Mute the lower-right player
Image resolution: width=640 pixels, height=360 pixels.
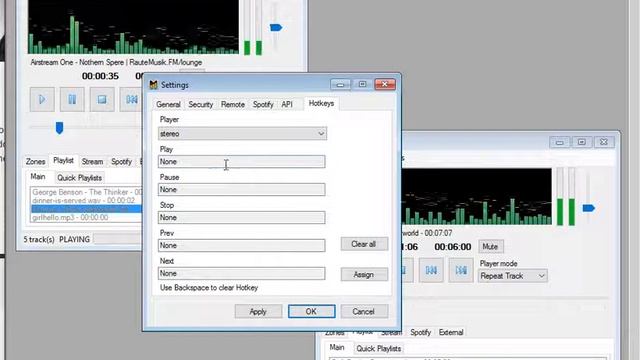[490, 247]
